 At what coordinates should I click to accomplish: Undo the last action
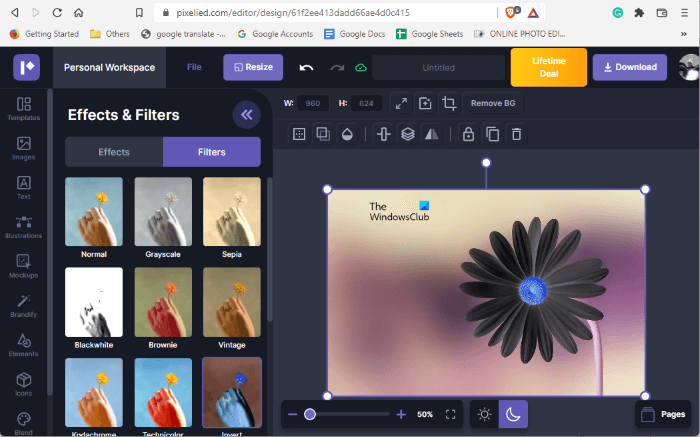tap(306, 68)
